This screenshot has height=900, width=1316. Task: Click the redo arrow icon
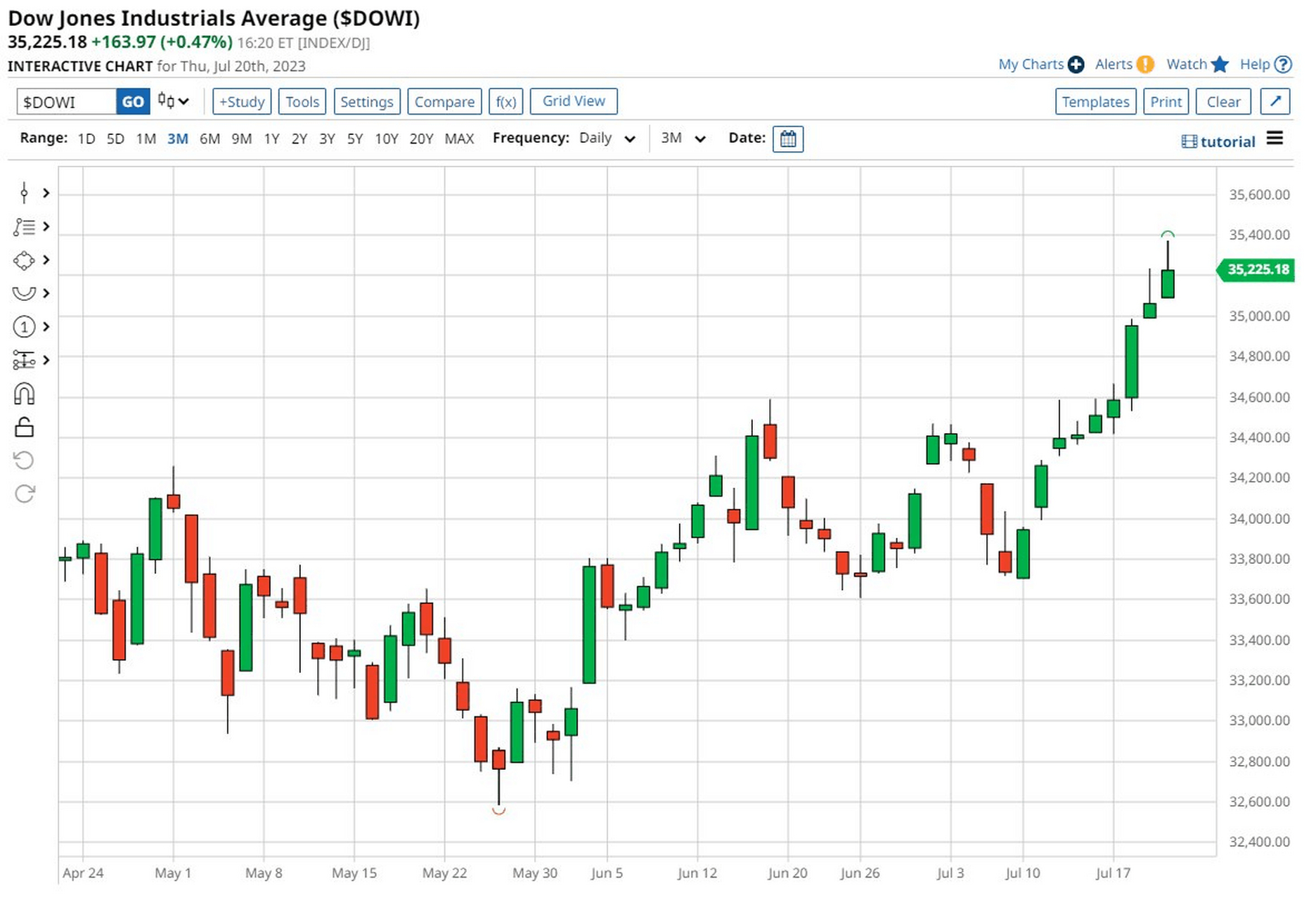pyautogui.click(x=24, y=494)
